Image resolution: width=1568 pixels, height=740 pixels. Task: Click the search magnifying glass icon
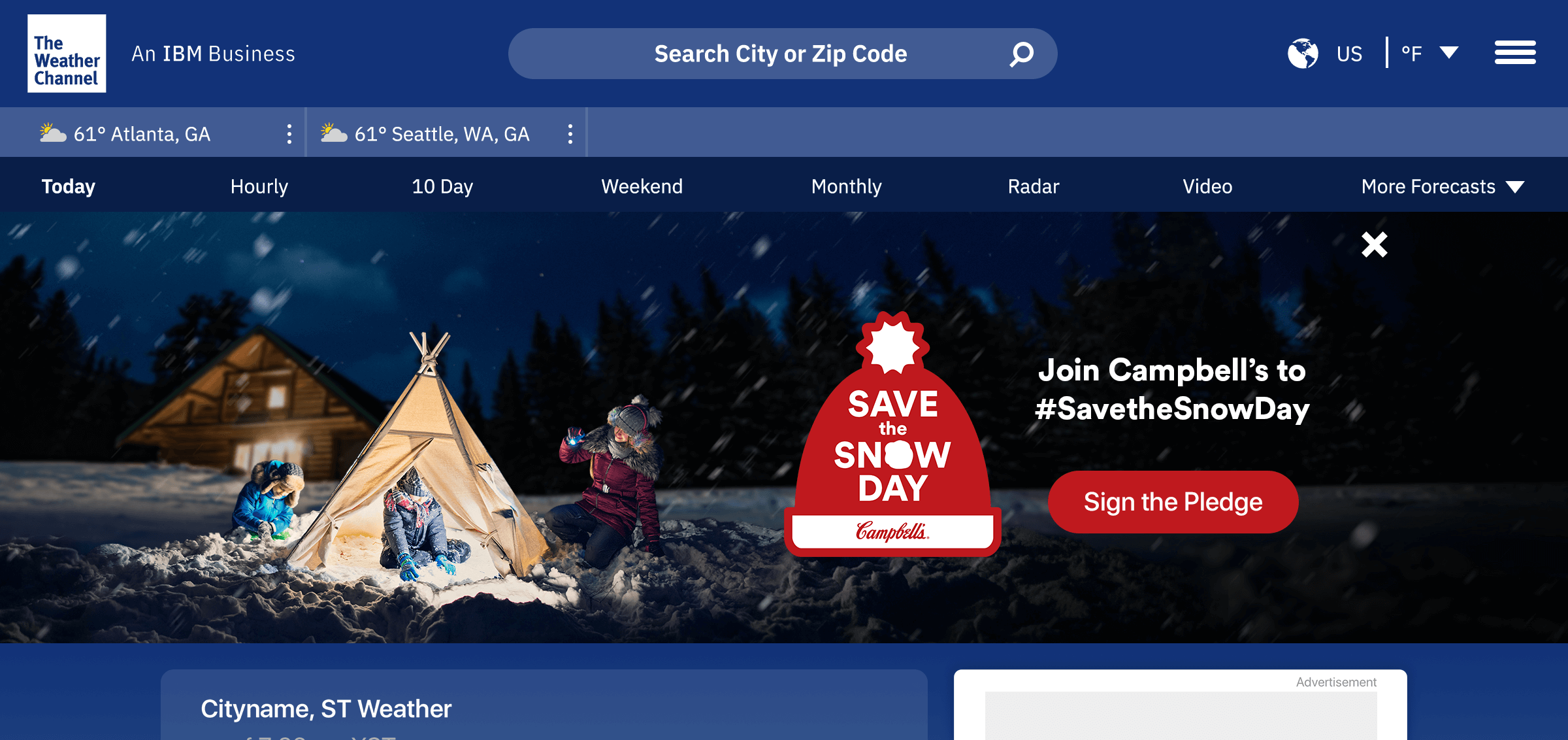[1022, 54]
